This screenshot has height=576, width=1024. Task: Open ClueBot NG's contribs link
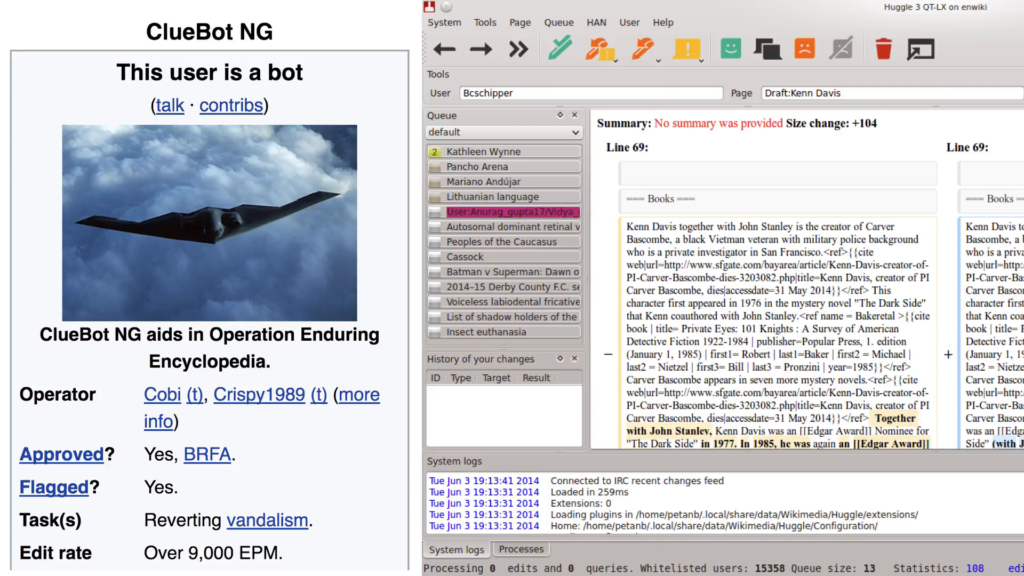pyautogui.click(x=231, y=105)
